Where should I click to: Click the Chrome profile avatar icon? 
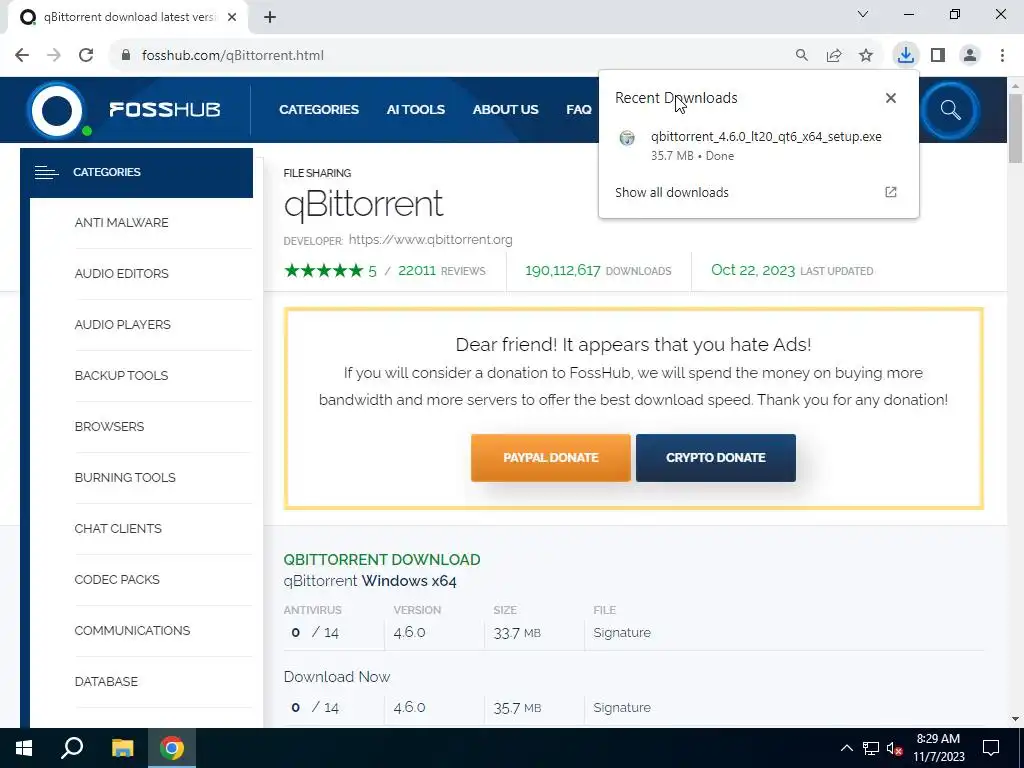click(970, 56)
